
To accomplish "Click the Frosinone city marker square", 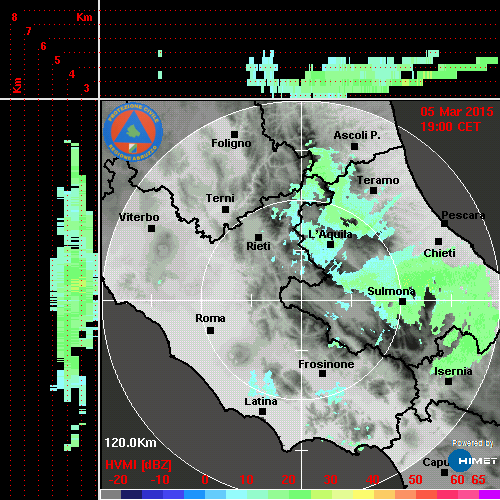I will [322, 374].
